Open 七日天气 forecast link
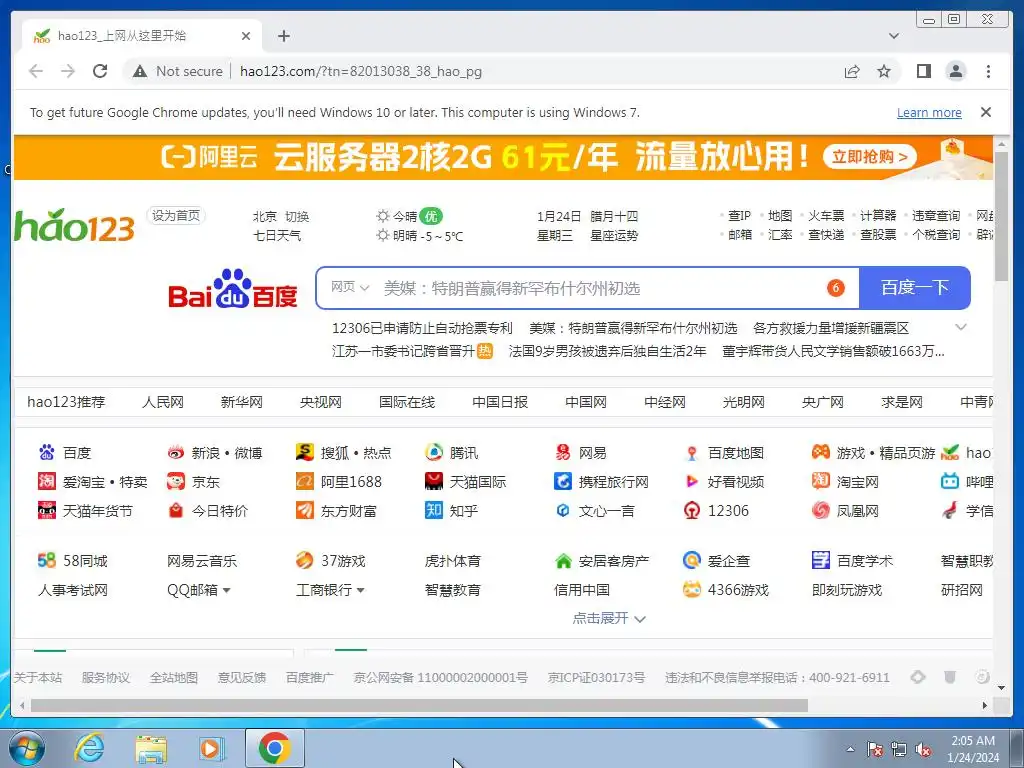This screenshot has height=768, width=1024. (277, 235)
